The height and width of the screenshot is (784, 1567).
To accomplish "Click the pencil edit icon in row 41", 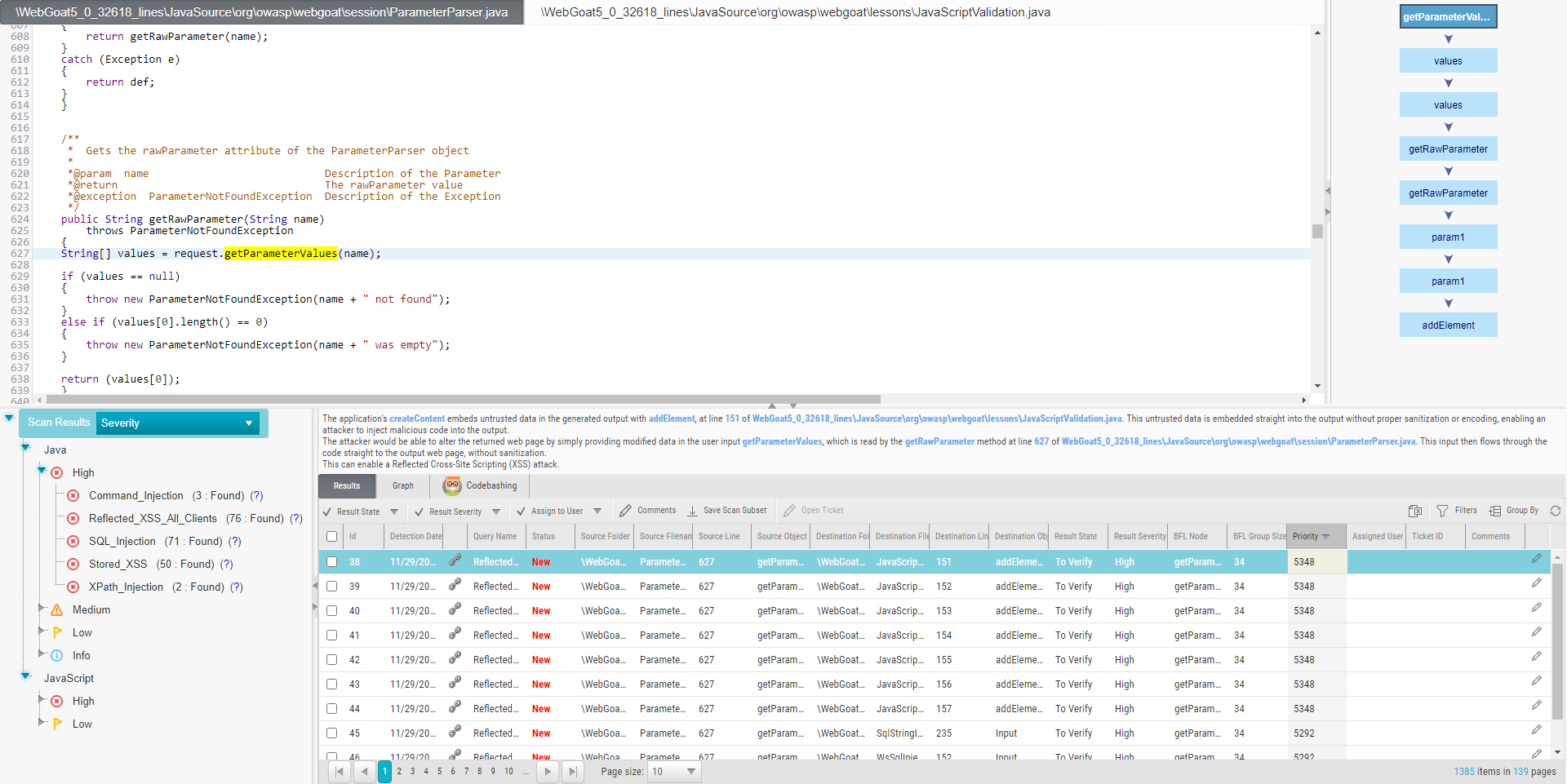I will pos(1536,633).
